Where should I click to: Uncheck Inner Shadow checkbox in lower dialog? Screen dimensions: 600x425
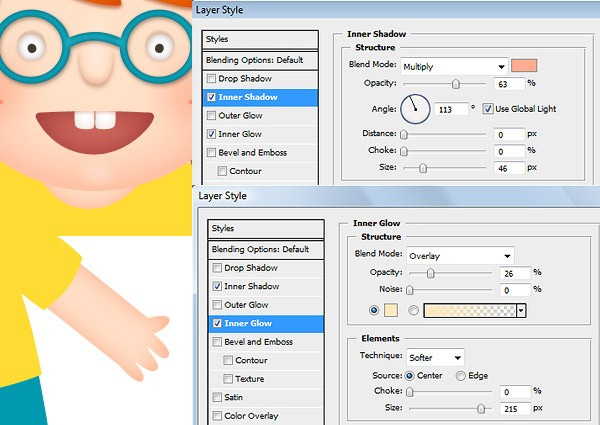coord(217,286)
